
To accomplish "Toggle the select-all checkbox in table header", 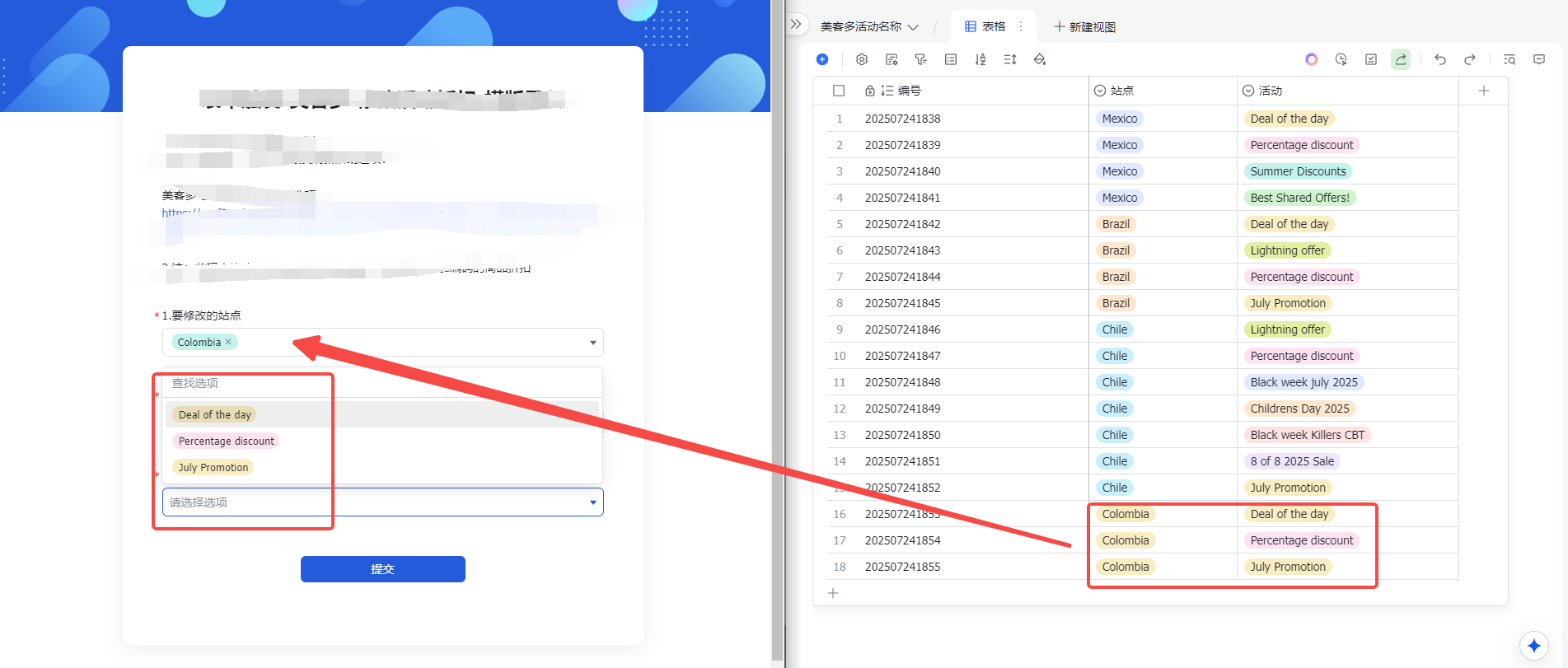I will [x=839, y=91].
